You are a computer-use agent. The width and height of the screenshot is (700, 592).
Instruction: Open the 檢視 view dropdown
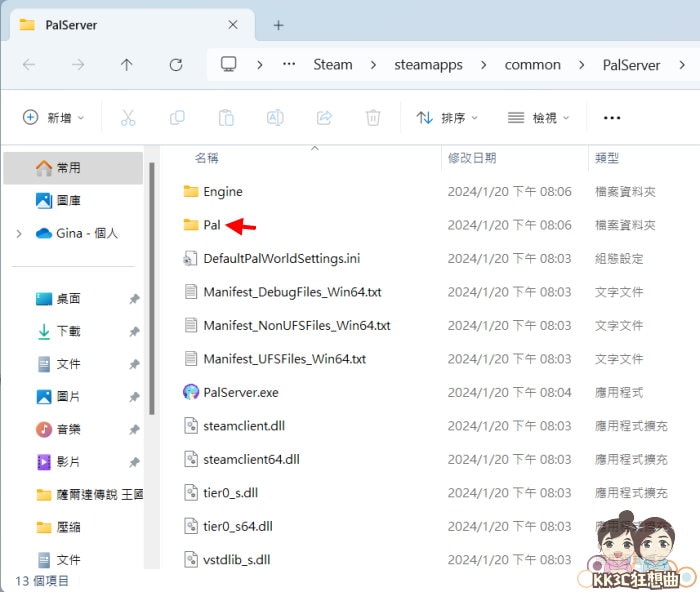(x=538, y=118)
